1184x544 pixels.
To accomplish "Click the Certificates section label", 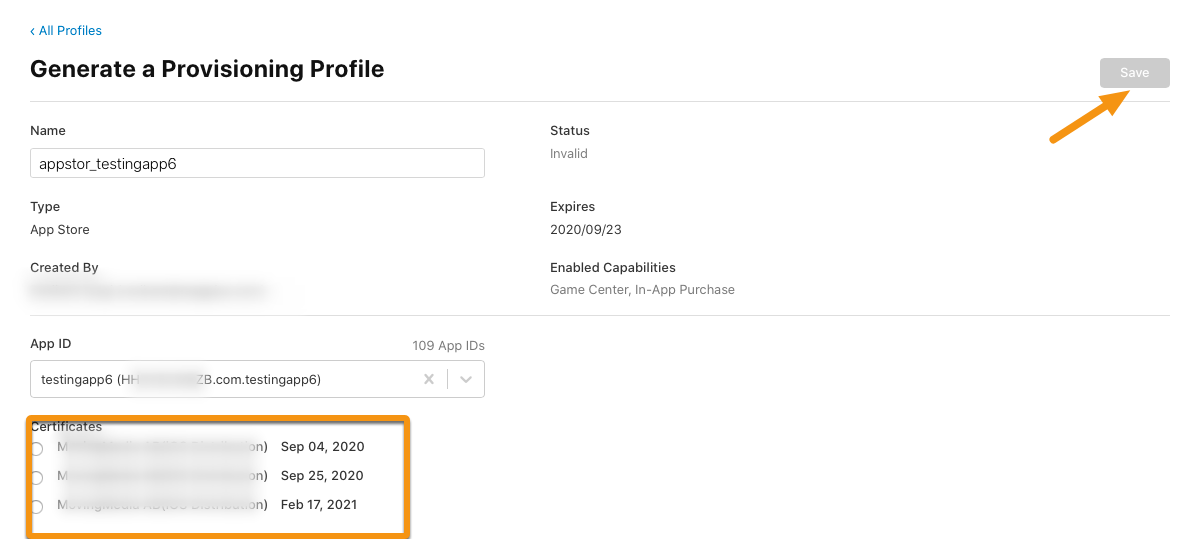I will click(x=66, y=427).
